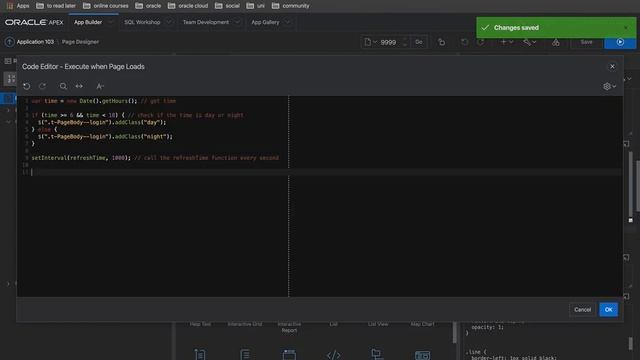
Task: Edit page number field showing 9999
Action: click(389, 42)
